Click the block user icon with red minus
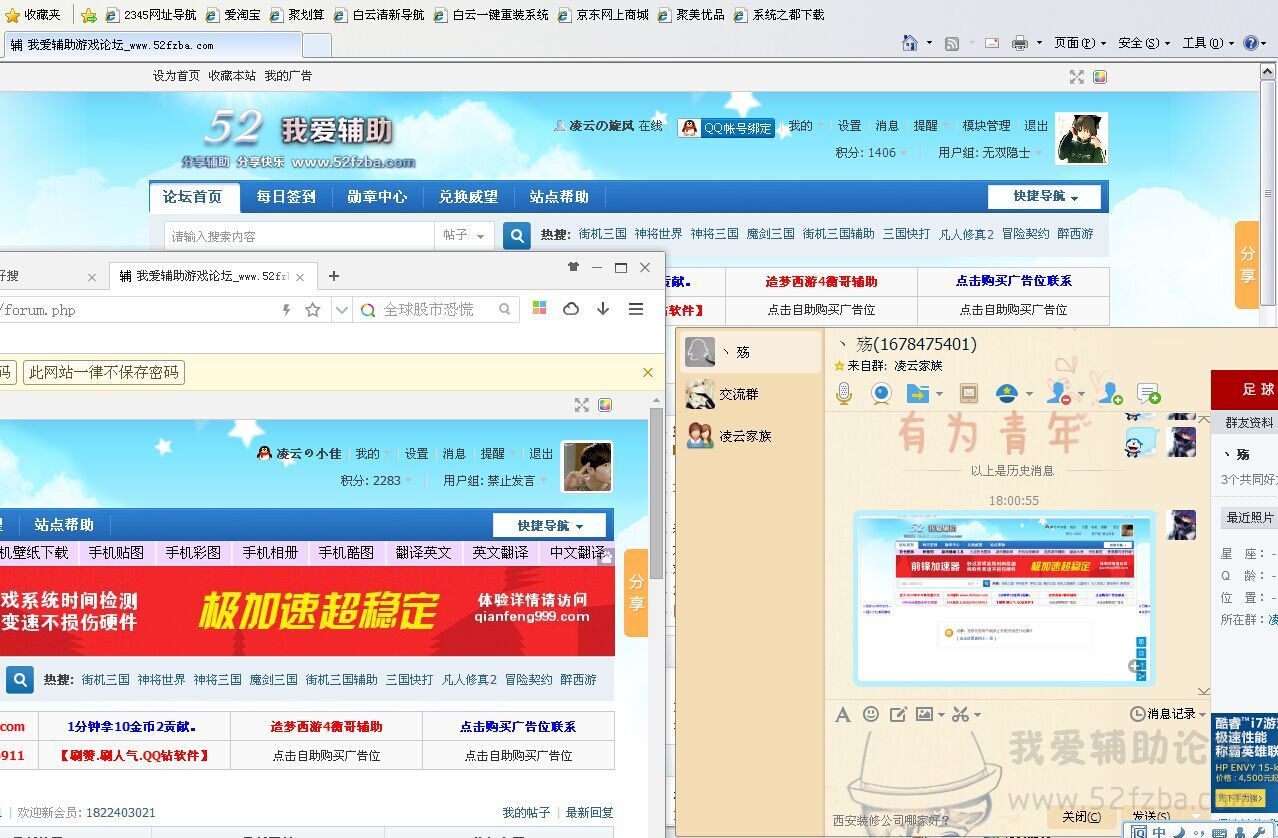The width and height of the screenshot is (1278, 838). coord(1058,394)
